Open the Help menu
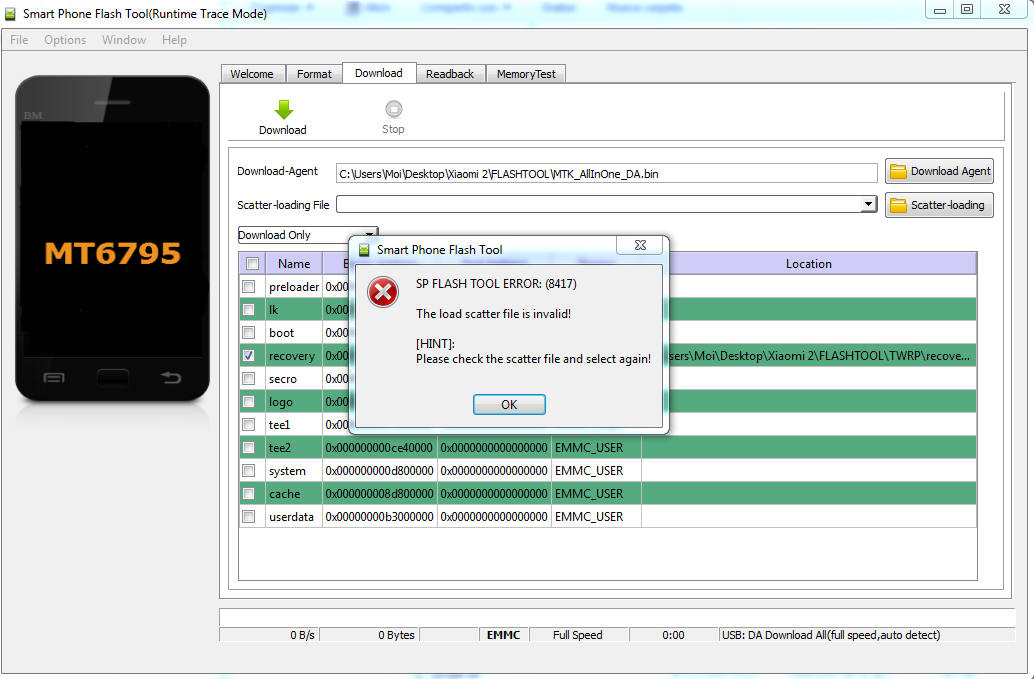 click(174, 40)
